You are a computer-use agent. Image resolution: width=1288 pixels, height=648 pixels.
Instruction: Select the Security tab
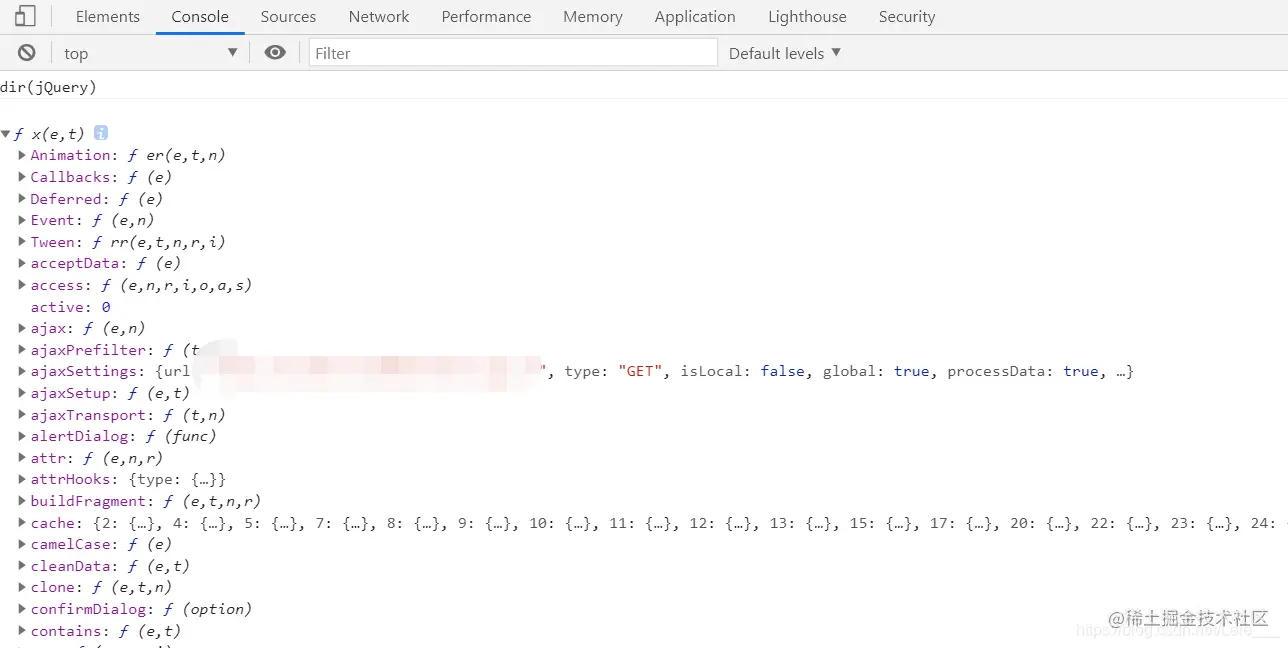[x=907, y=17]
